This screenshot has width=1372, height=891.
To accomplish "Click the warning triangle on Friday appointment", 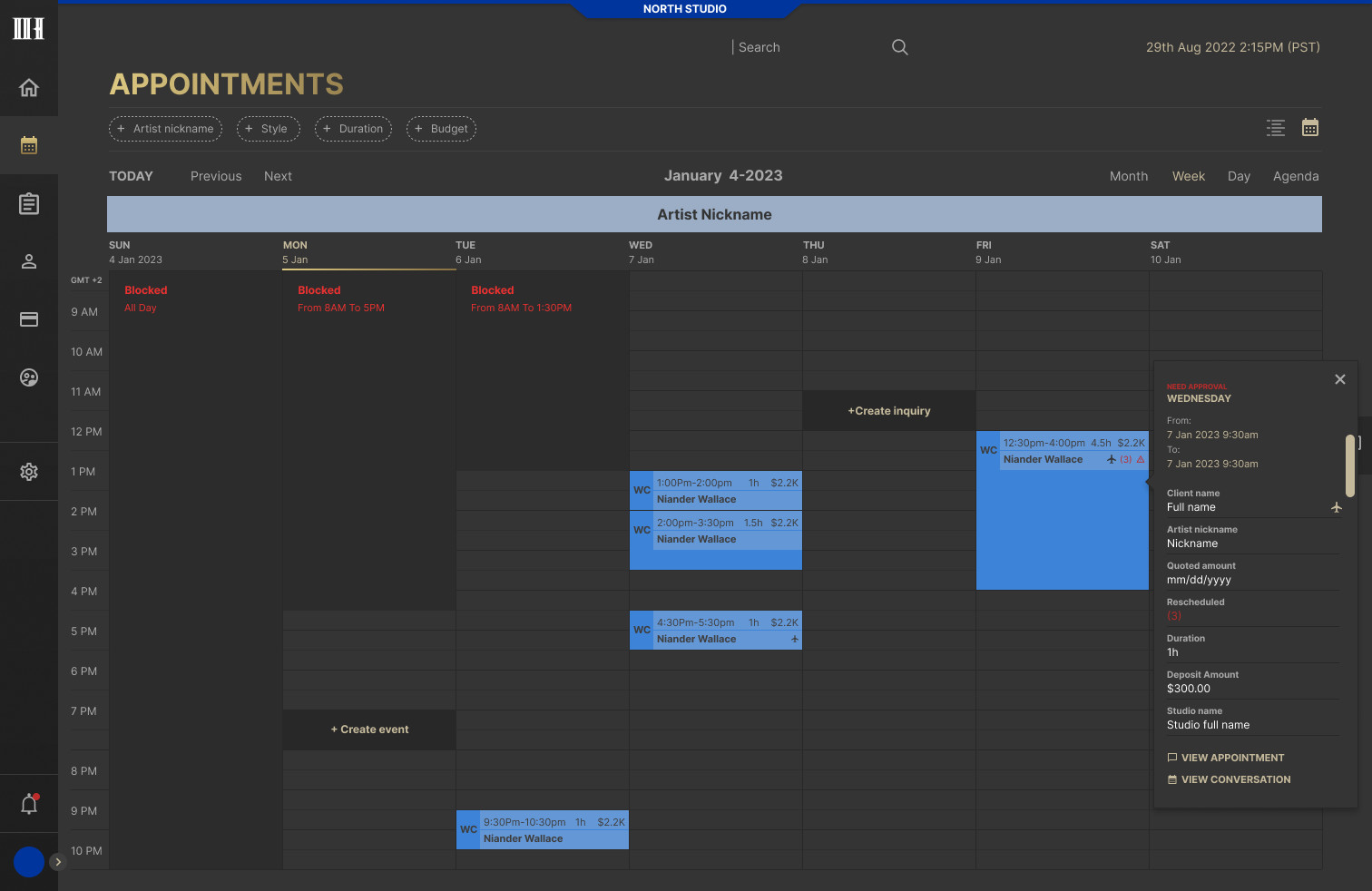I will [1141, 460].
